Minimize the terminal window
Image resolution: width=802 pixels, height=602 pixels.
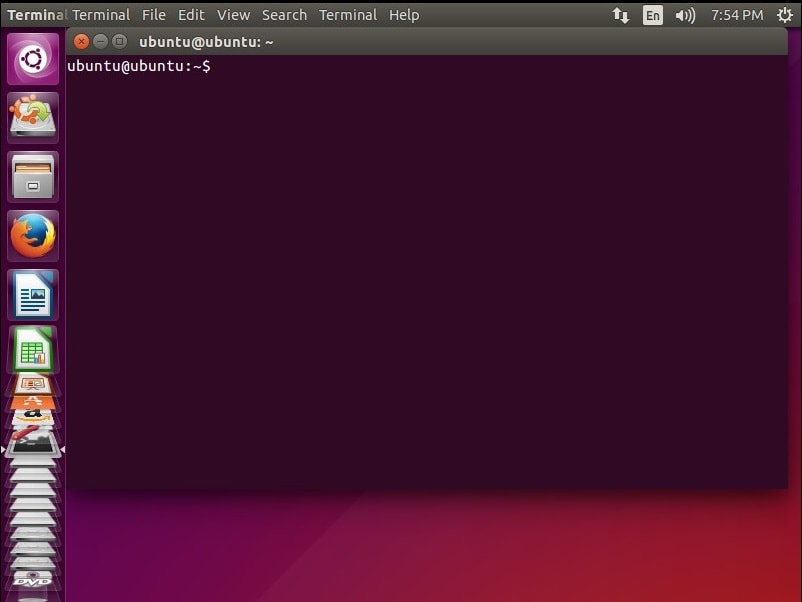[100, 41]
